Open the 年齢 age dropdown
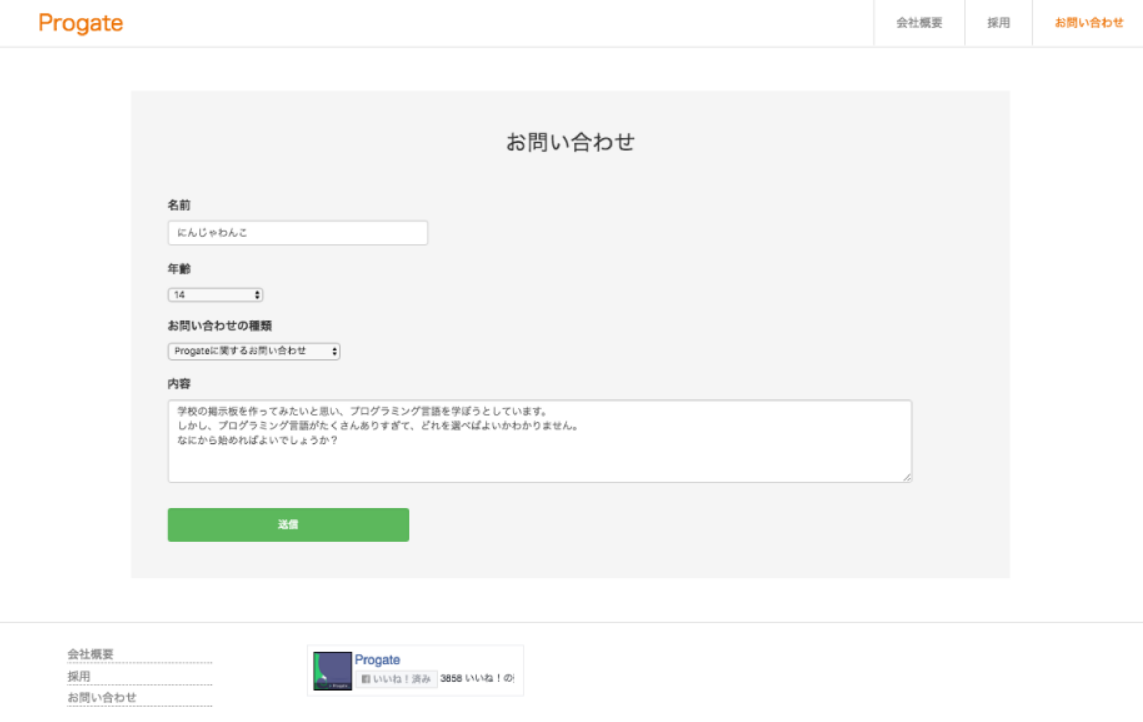This screenshot has height=722, width=1143. (x=213, y=294)
